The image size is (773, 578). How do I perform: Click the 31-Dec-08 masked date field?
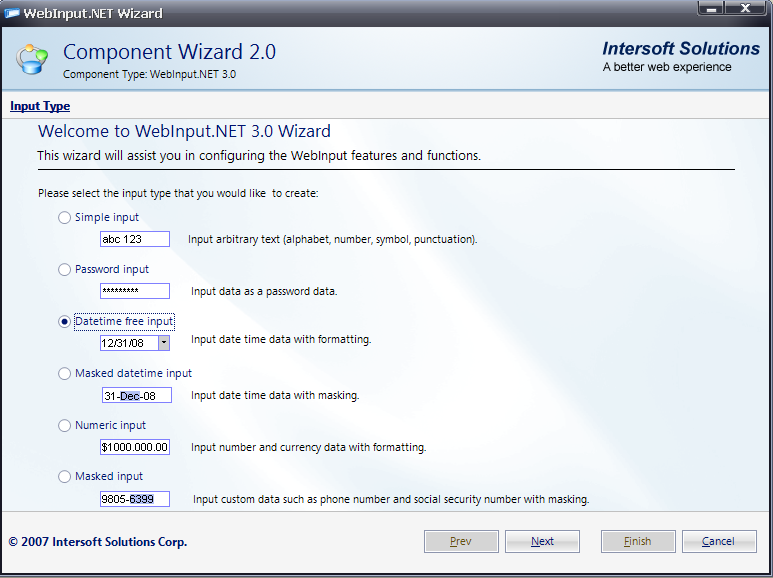tap(136, 395)
